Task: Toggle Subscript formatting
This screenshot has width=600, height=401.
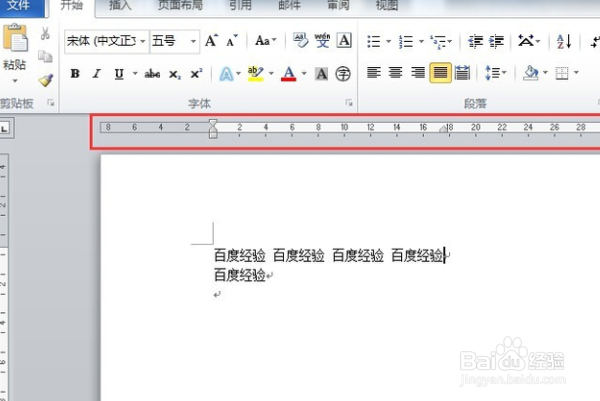Action: click(174, 74)
